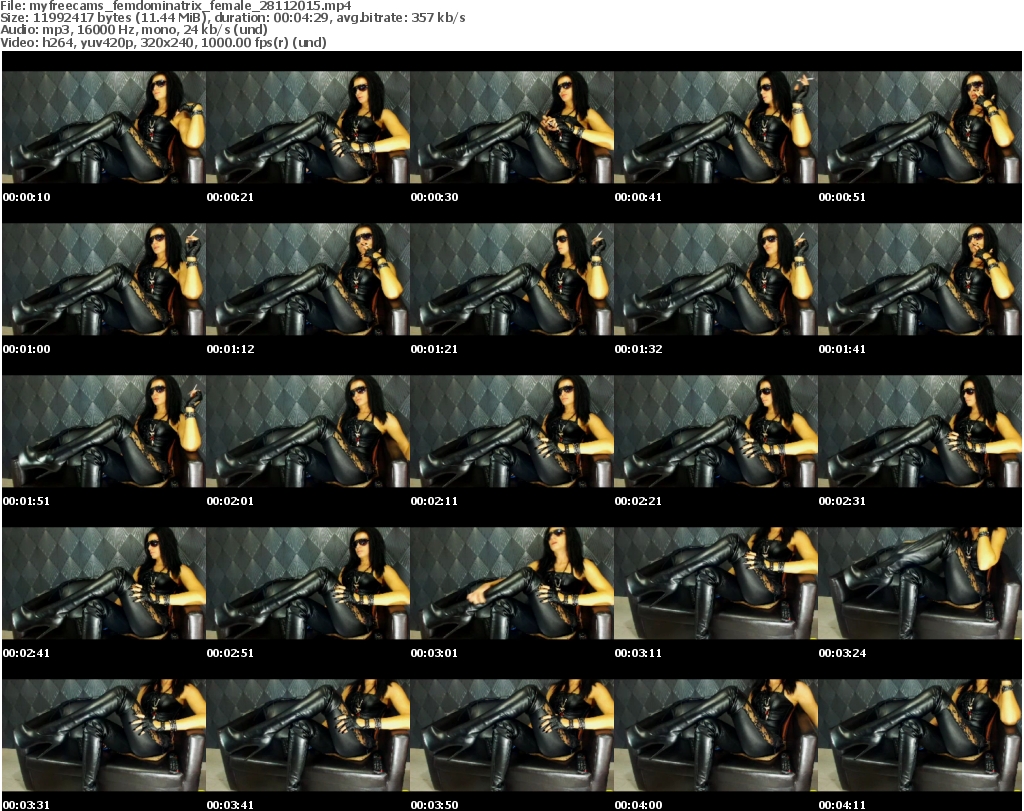The height and width of the screenshot is (811, 1024).
Task: Select the timestamp label 00:00:51
Action: (842, 197)
